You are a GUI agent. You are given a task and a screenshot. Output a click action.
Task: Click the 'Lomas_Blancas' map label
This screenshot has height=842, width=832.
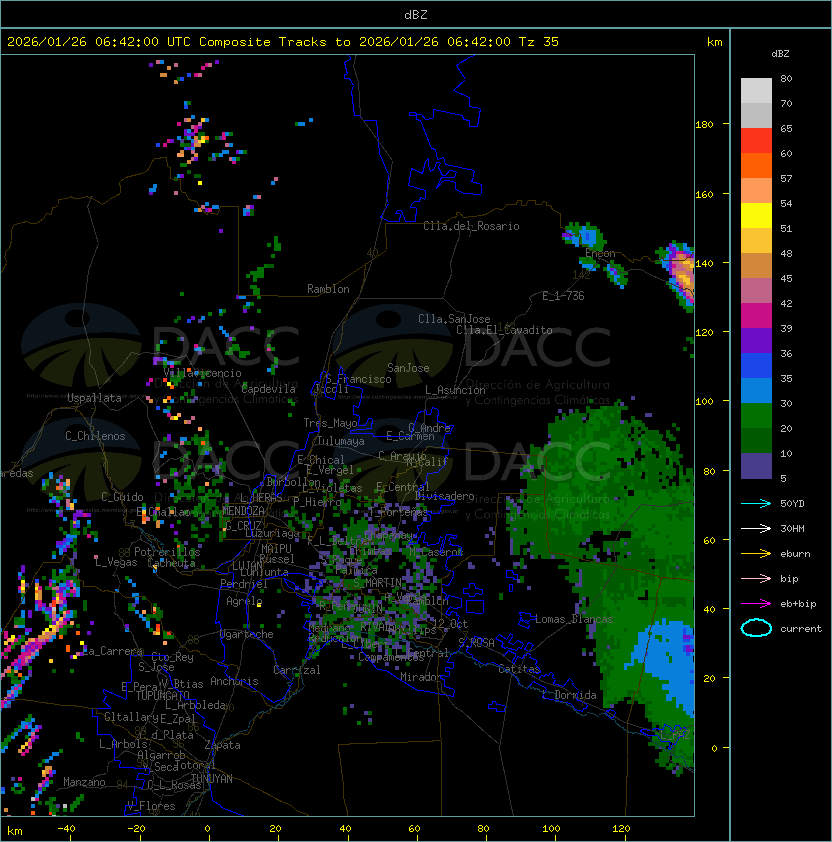pos(574,619)
